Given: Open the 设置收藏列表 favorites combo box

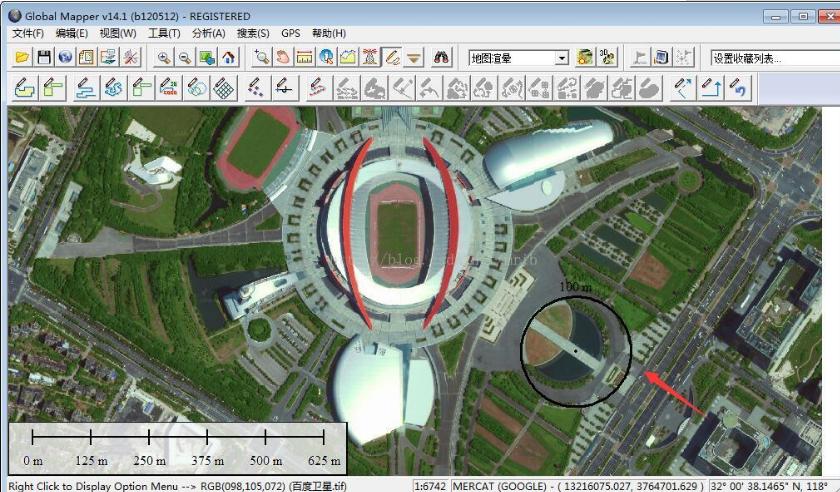Looking at the screenshot, I should pos(775,58).
